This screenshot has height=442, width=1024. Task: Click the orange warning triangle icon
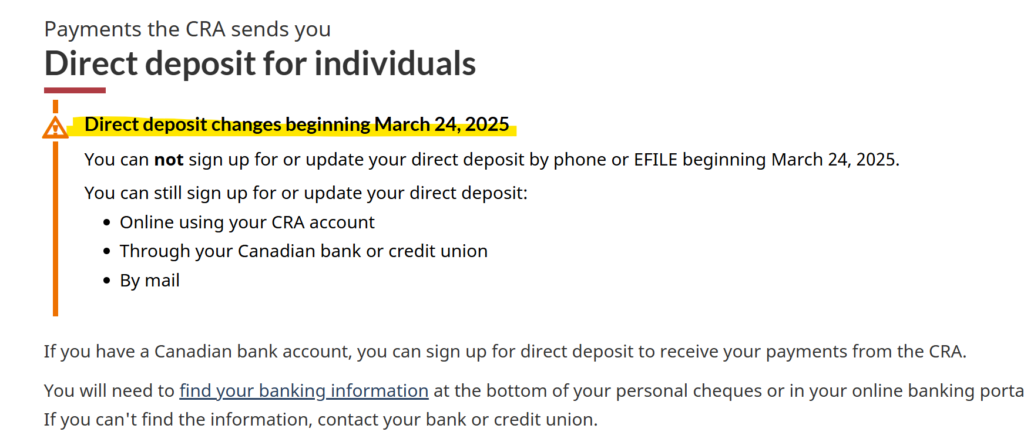[56, 127]
